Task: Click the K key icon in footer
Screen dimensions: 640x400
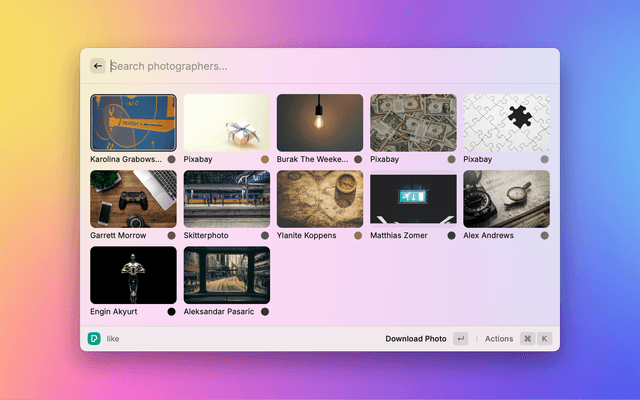Action: (x=545, y=339)
